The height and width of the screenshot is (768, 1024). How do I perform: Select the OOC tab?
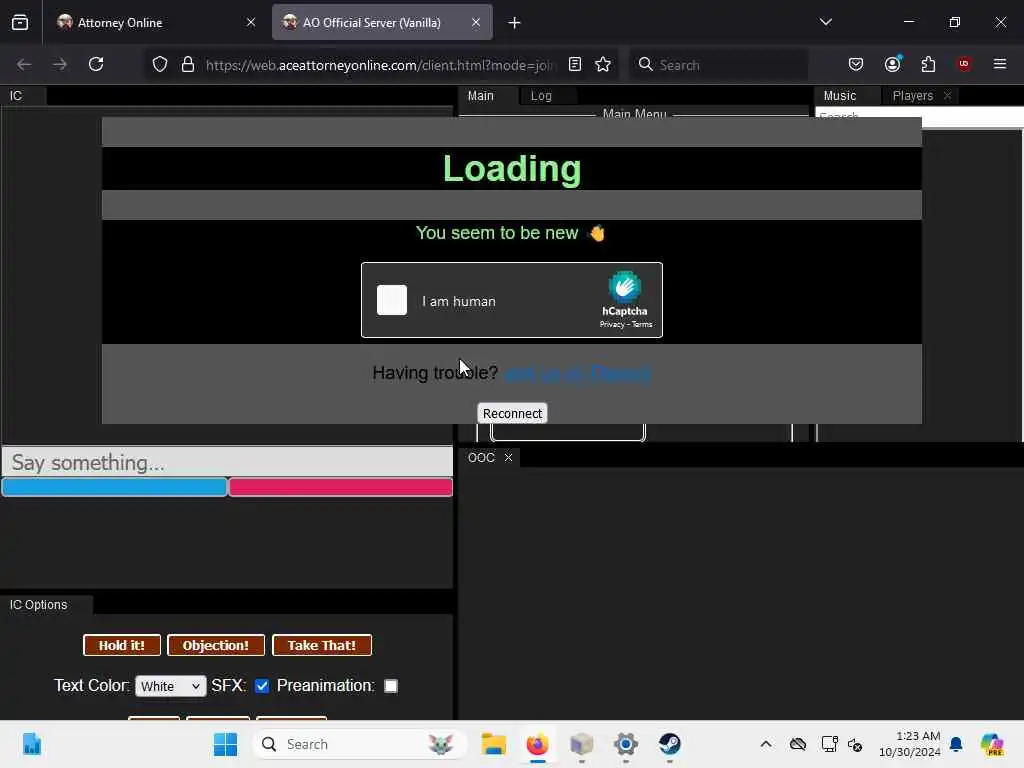481,458
